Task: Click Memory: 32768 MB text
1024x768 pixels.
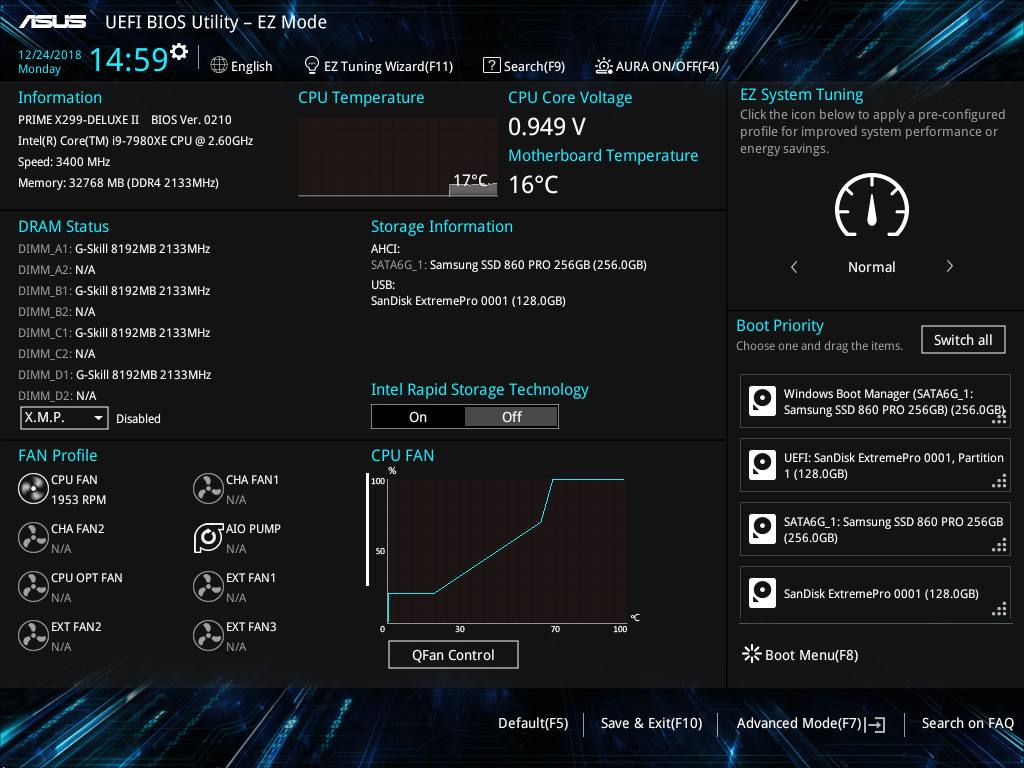Action: pyautogui.click(x=118, y=183)
